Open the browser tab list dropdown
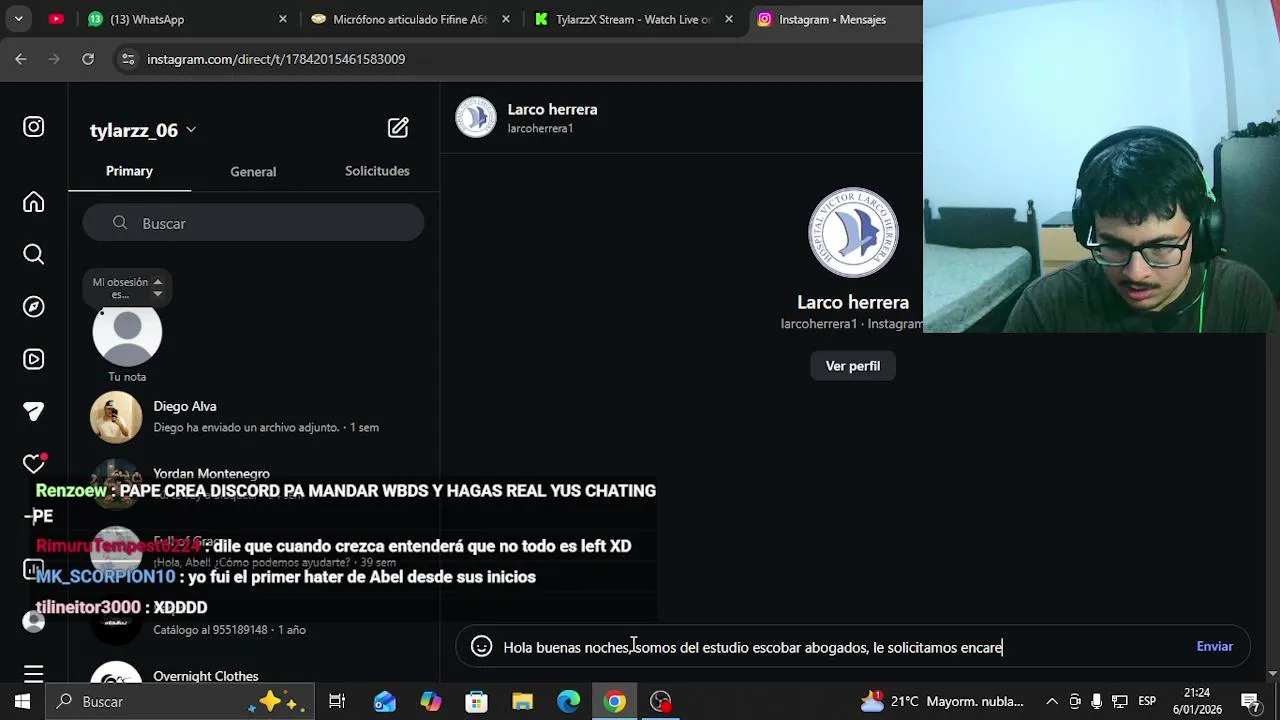The image size is (1280, 720). pyautogui.click(x=18, y=19)
